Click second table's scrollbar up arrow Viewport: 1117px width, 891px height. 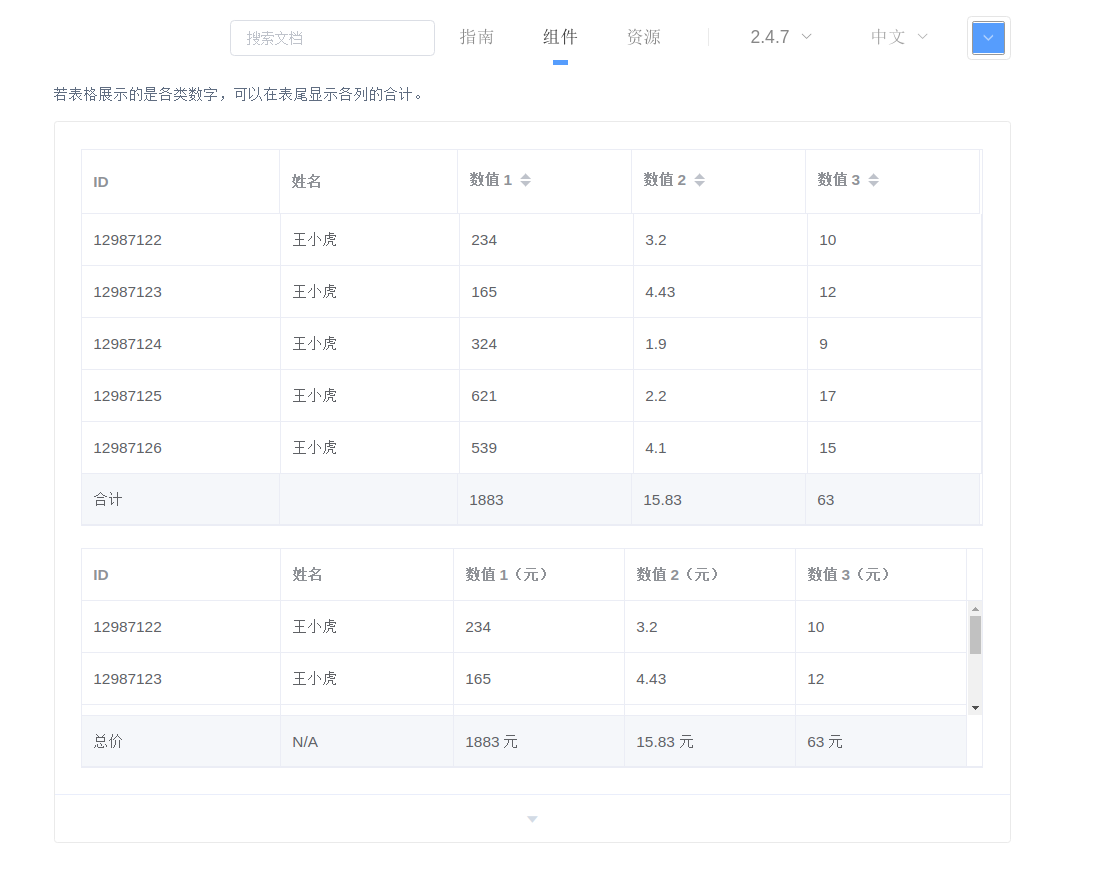coord(975,609)
